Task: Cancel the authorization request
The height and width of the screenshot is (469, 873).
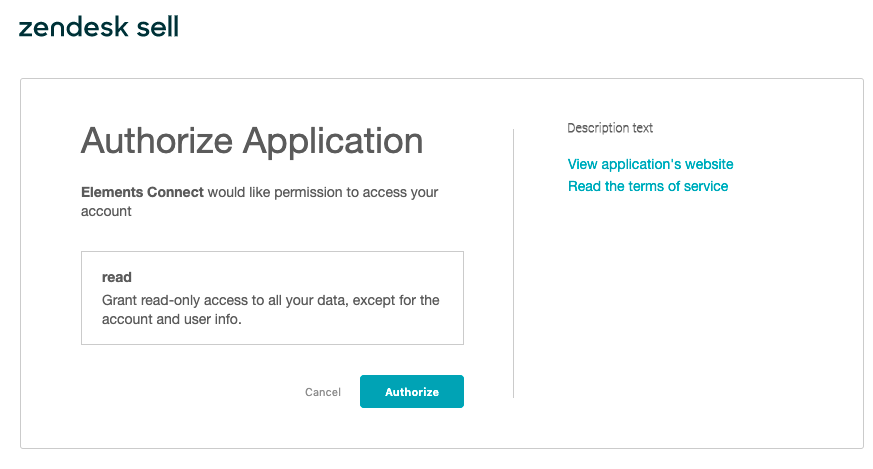Action: pos(322,393)
